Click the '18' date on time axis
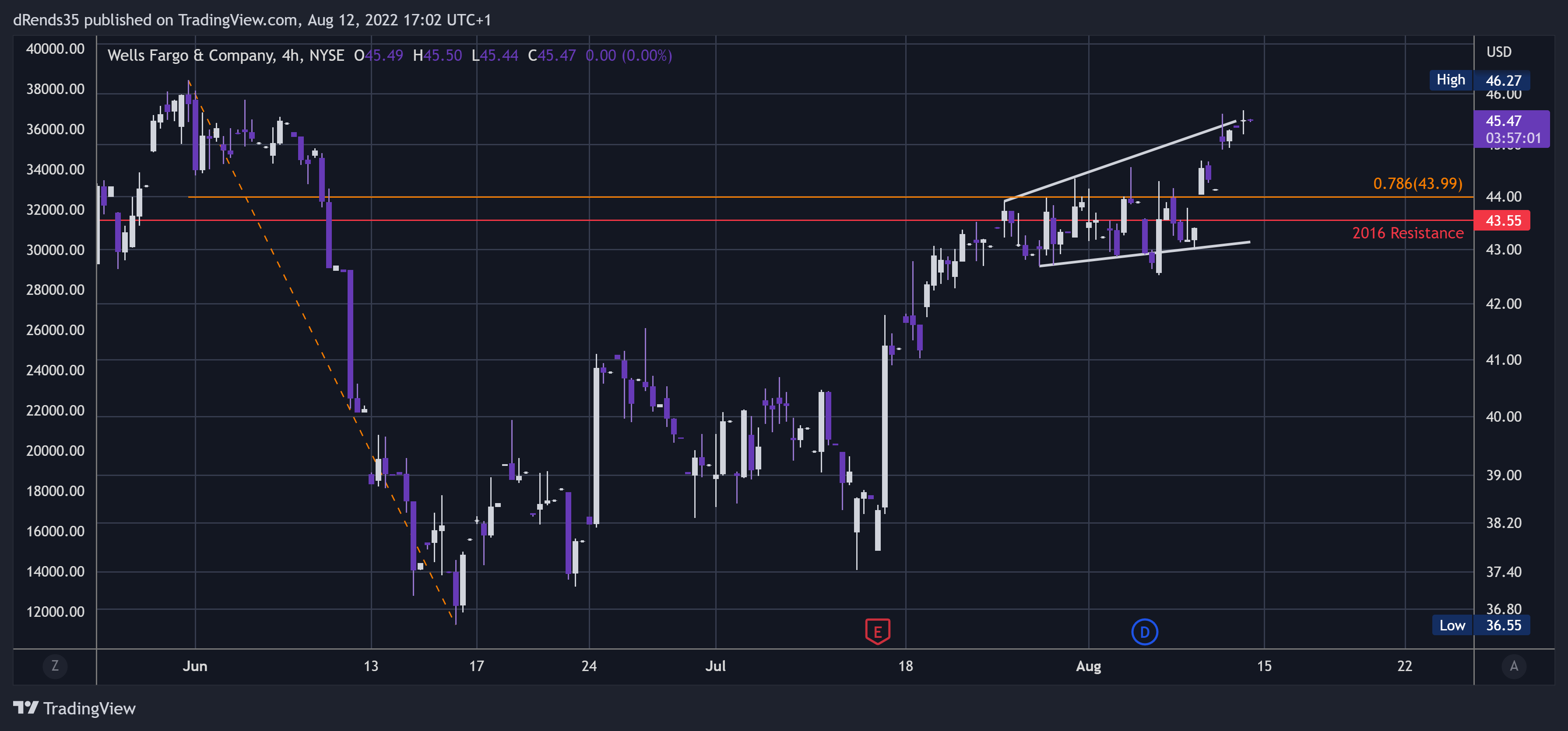This screenshot has height=731, width=1568. point(905,666)
